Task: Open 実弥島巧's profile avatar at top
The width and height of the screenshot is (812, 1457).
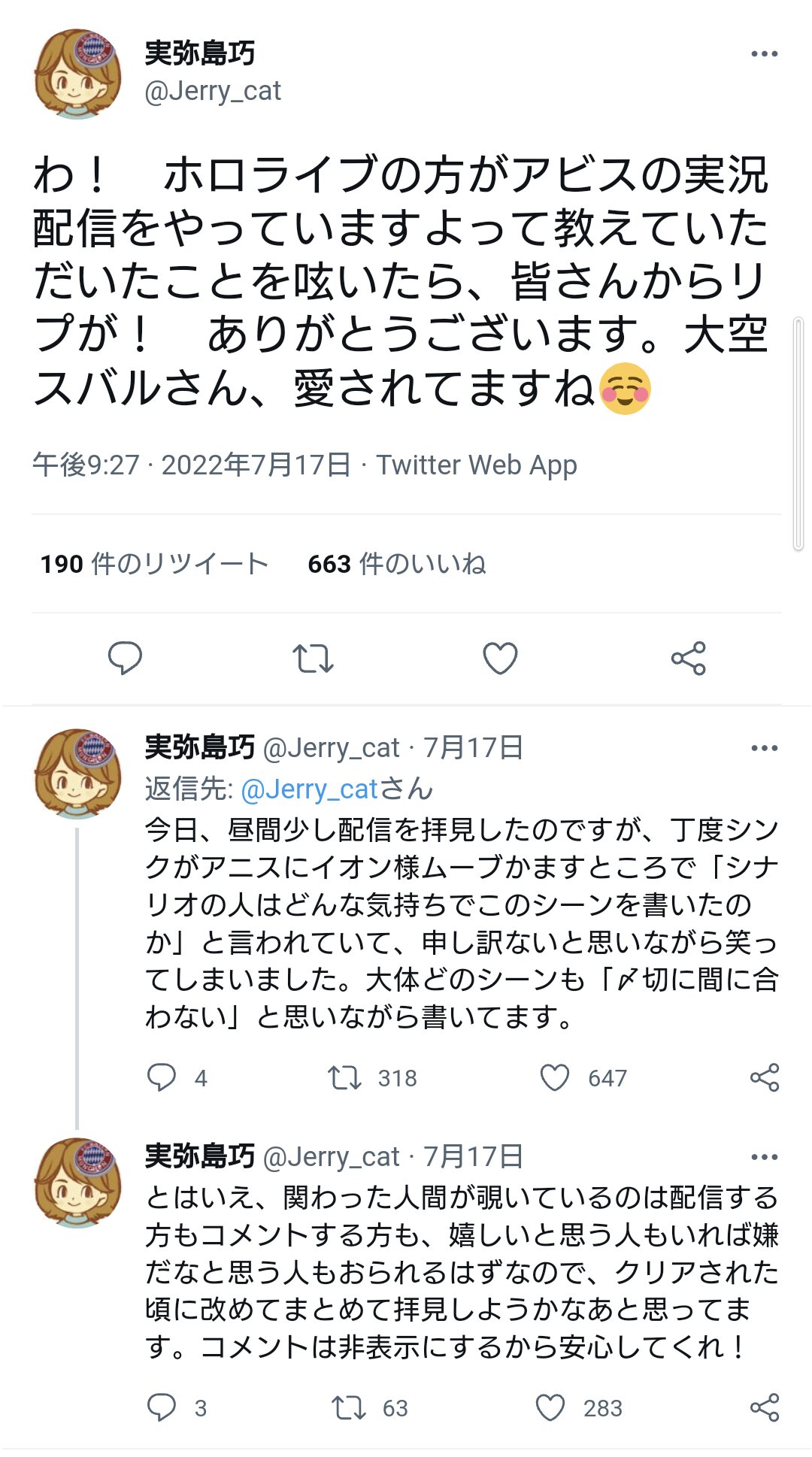Action: click(x=77, y=74)
